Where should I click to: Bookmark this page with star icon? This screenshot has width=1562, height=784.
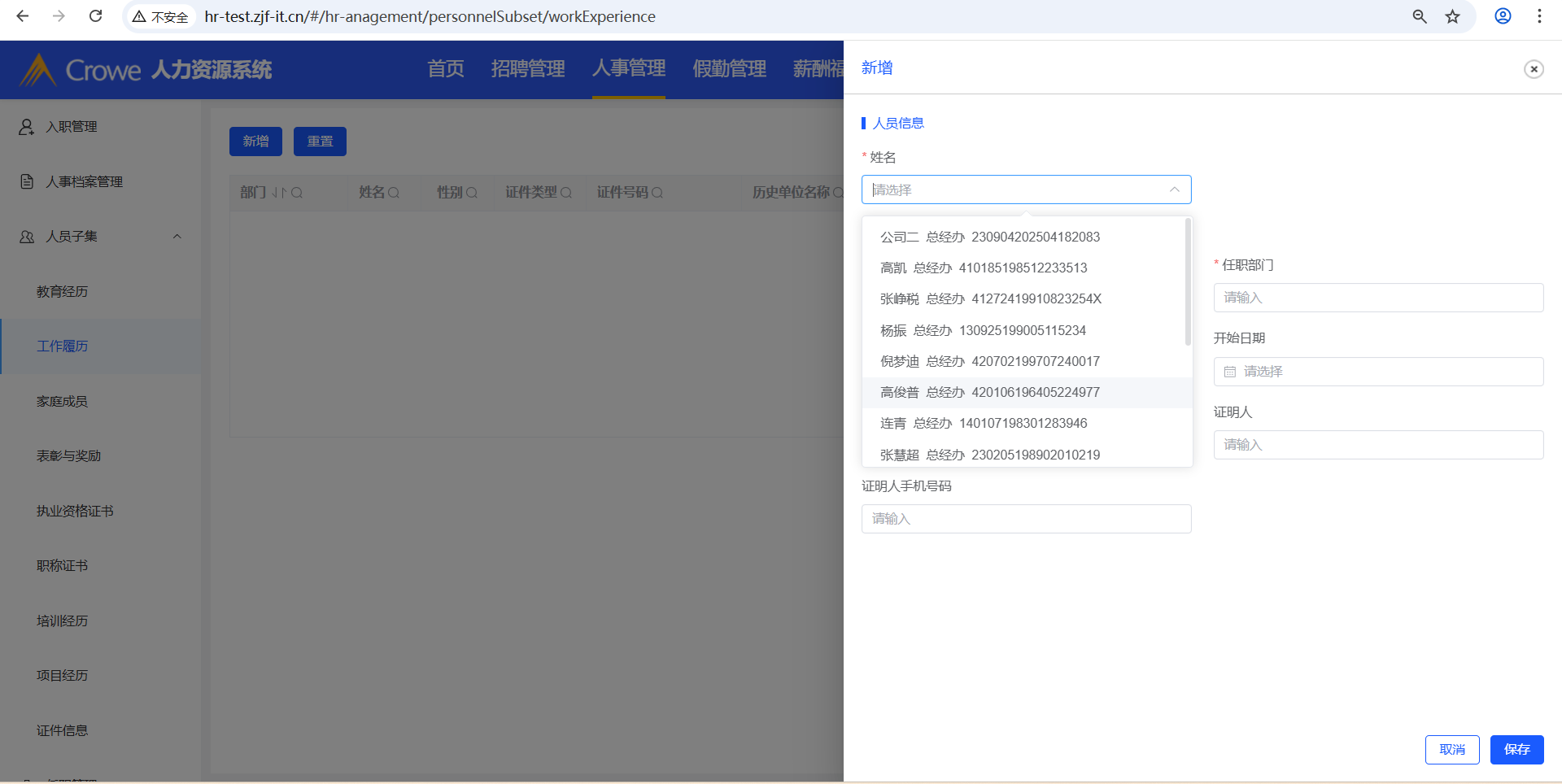coord(1452,16)
